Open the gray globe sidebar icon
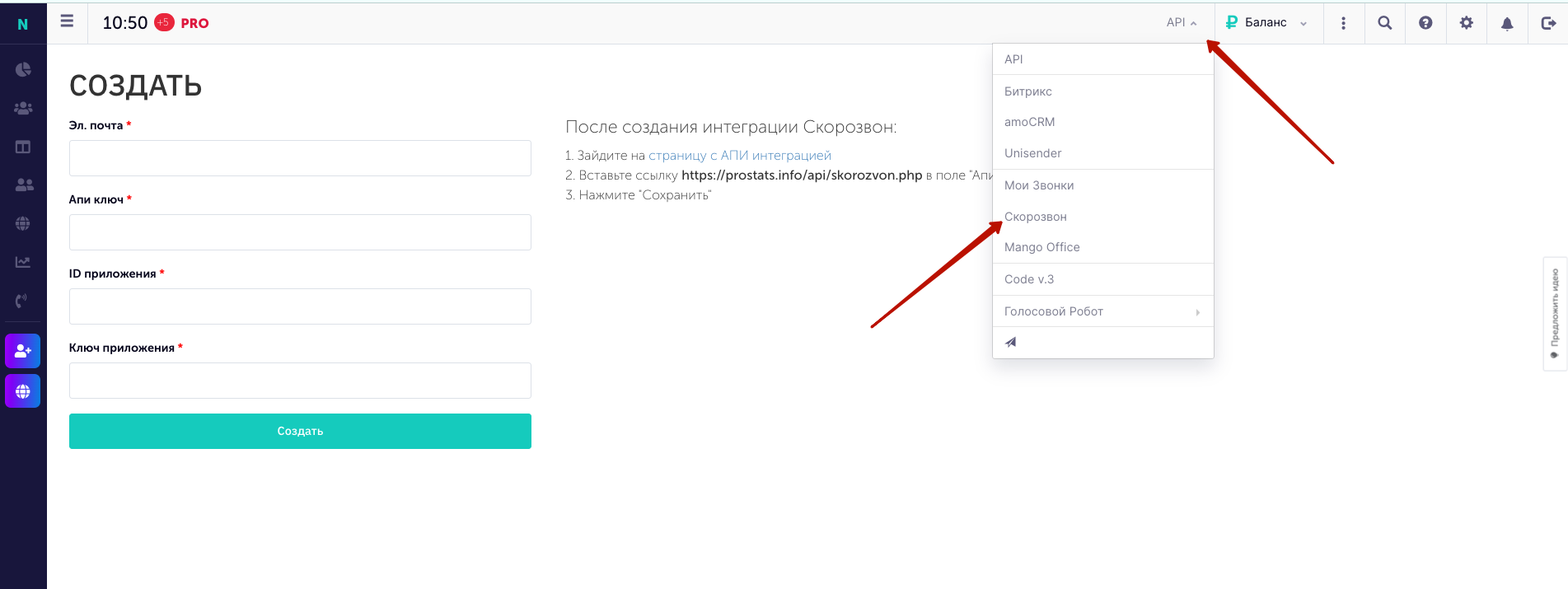 23,223
